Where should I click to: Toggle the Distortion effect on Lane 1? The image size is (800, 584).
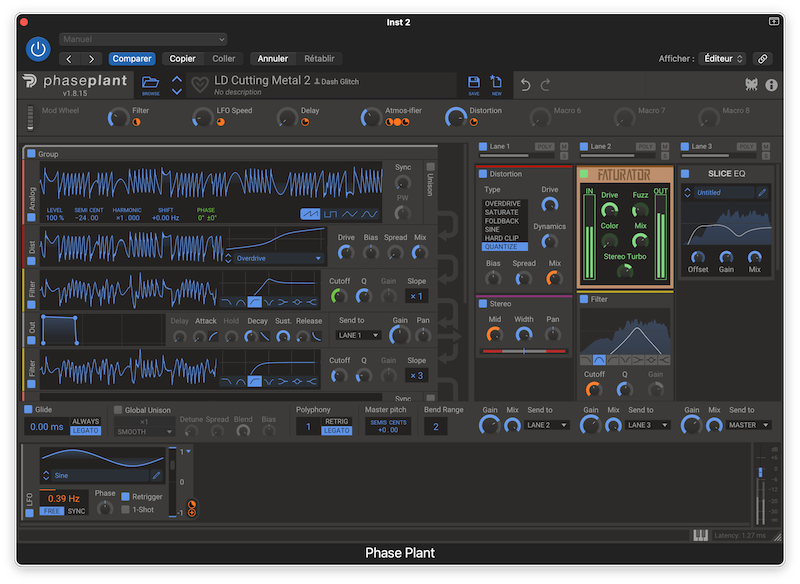point(482,174)
